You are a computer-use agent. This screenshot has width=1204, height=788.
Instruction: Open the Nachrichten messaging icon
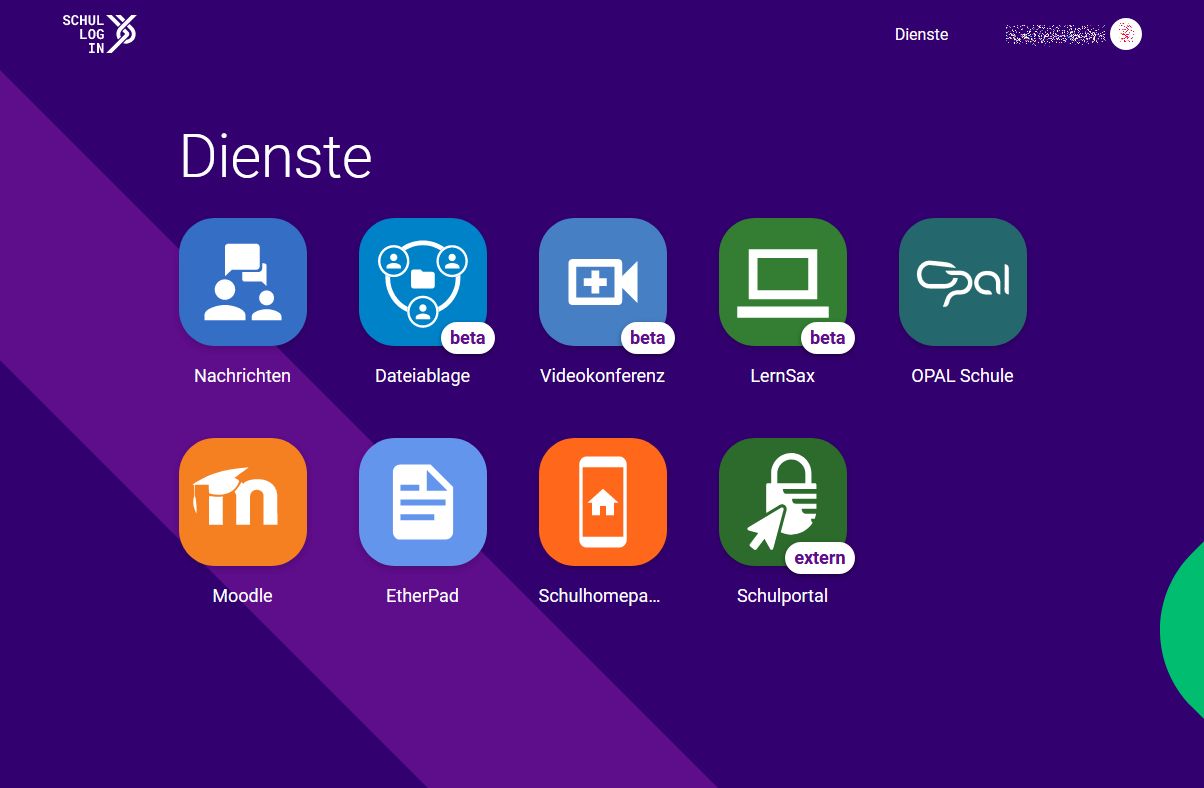(242, 282)
